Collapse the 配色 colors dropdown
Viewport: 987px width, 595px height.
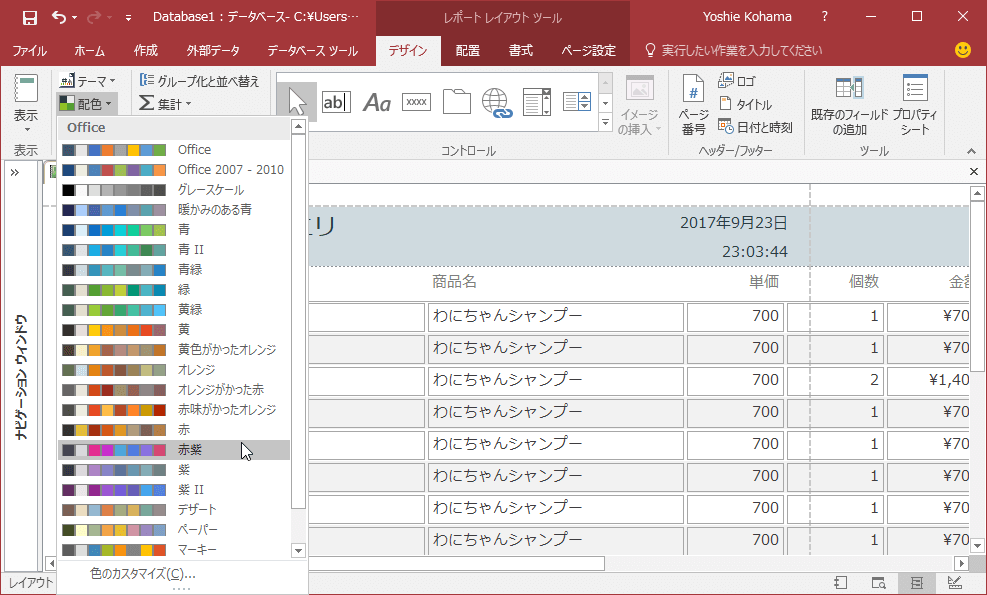point(87,103)
